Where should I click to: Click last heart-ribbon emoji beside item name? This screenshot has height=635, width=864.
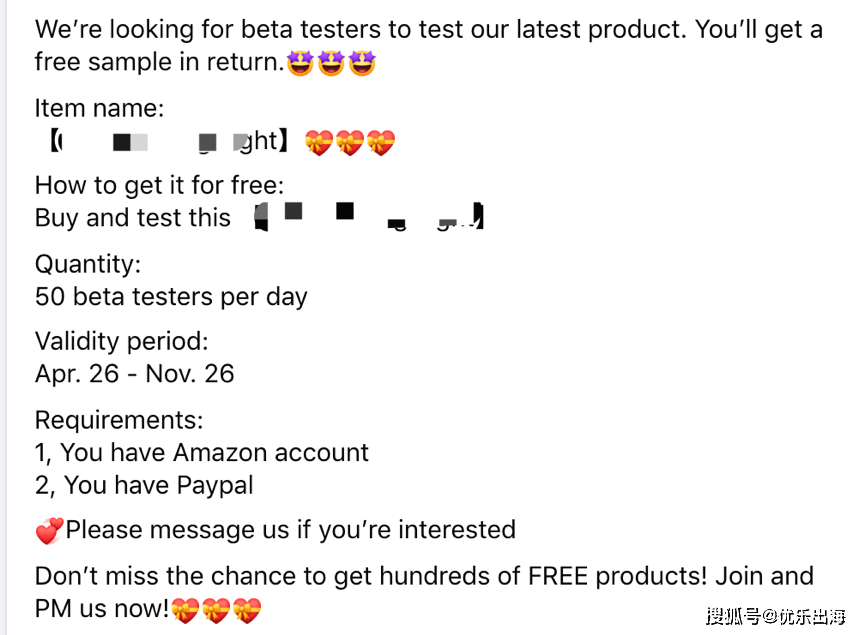(x=381, y=143)
